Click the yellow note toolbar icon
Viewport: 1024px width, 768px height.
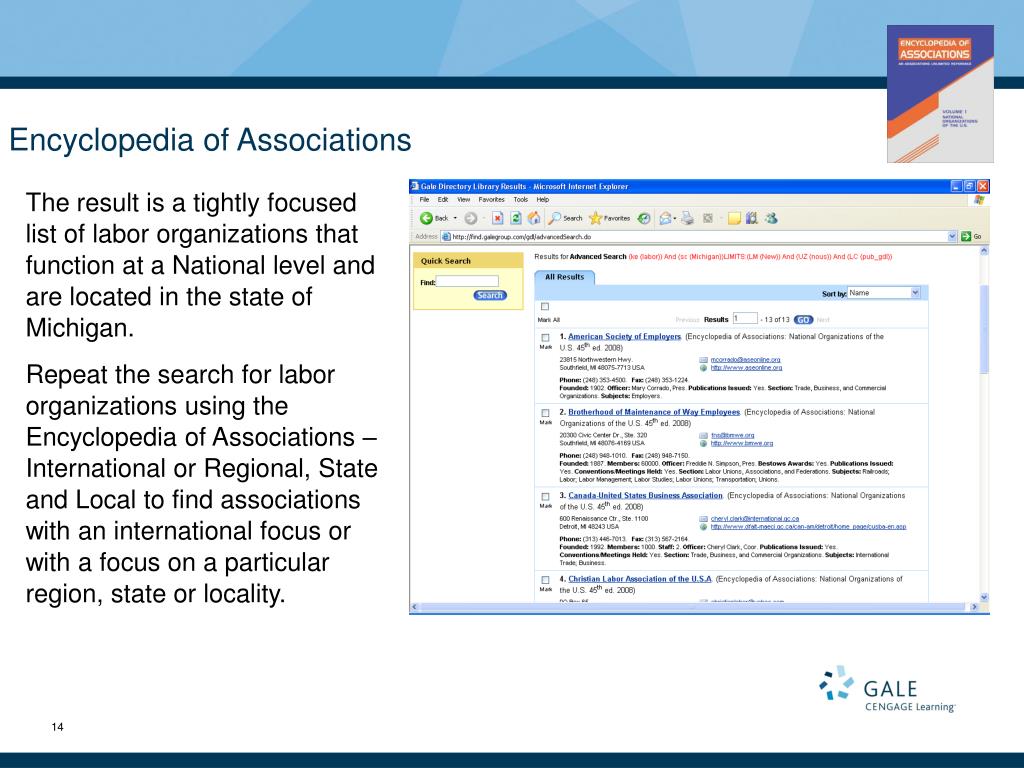735,218
